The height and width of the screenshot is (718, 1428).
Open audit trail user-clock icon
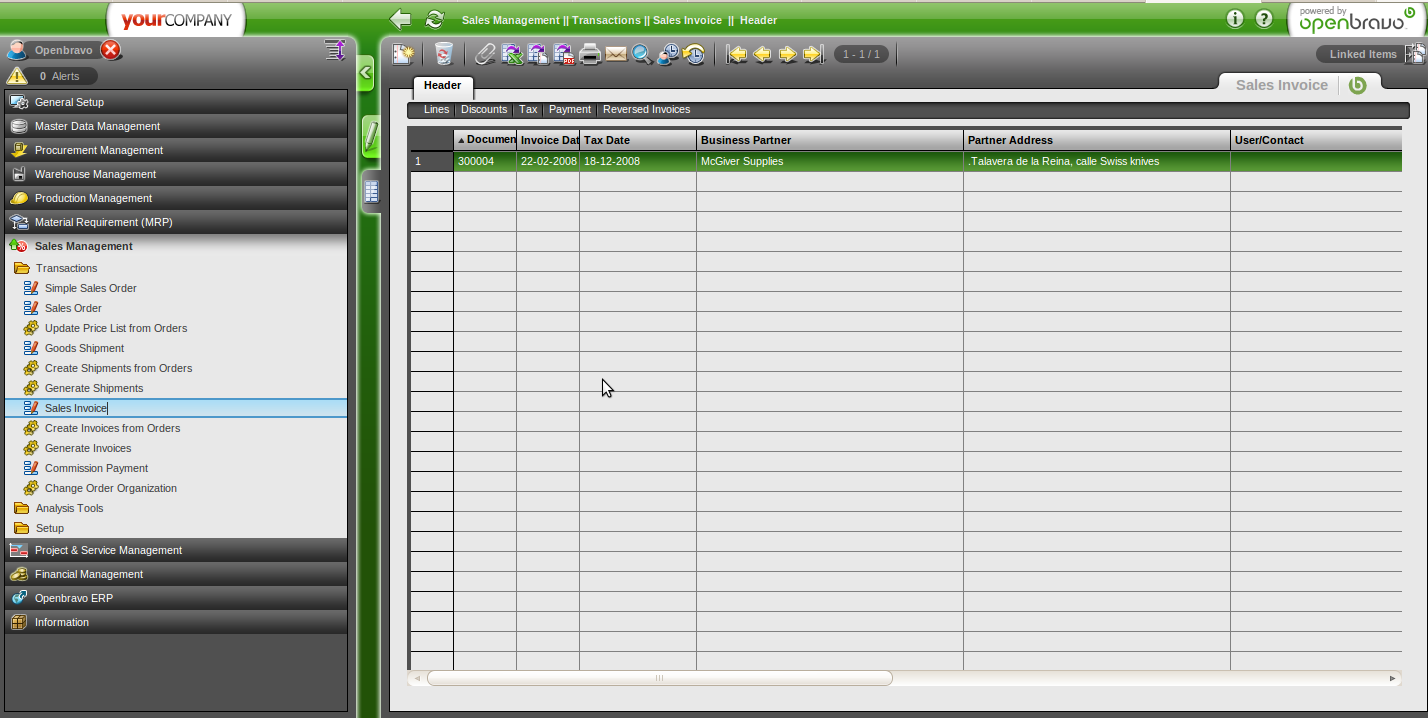(x=668, y=54)
